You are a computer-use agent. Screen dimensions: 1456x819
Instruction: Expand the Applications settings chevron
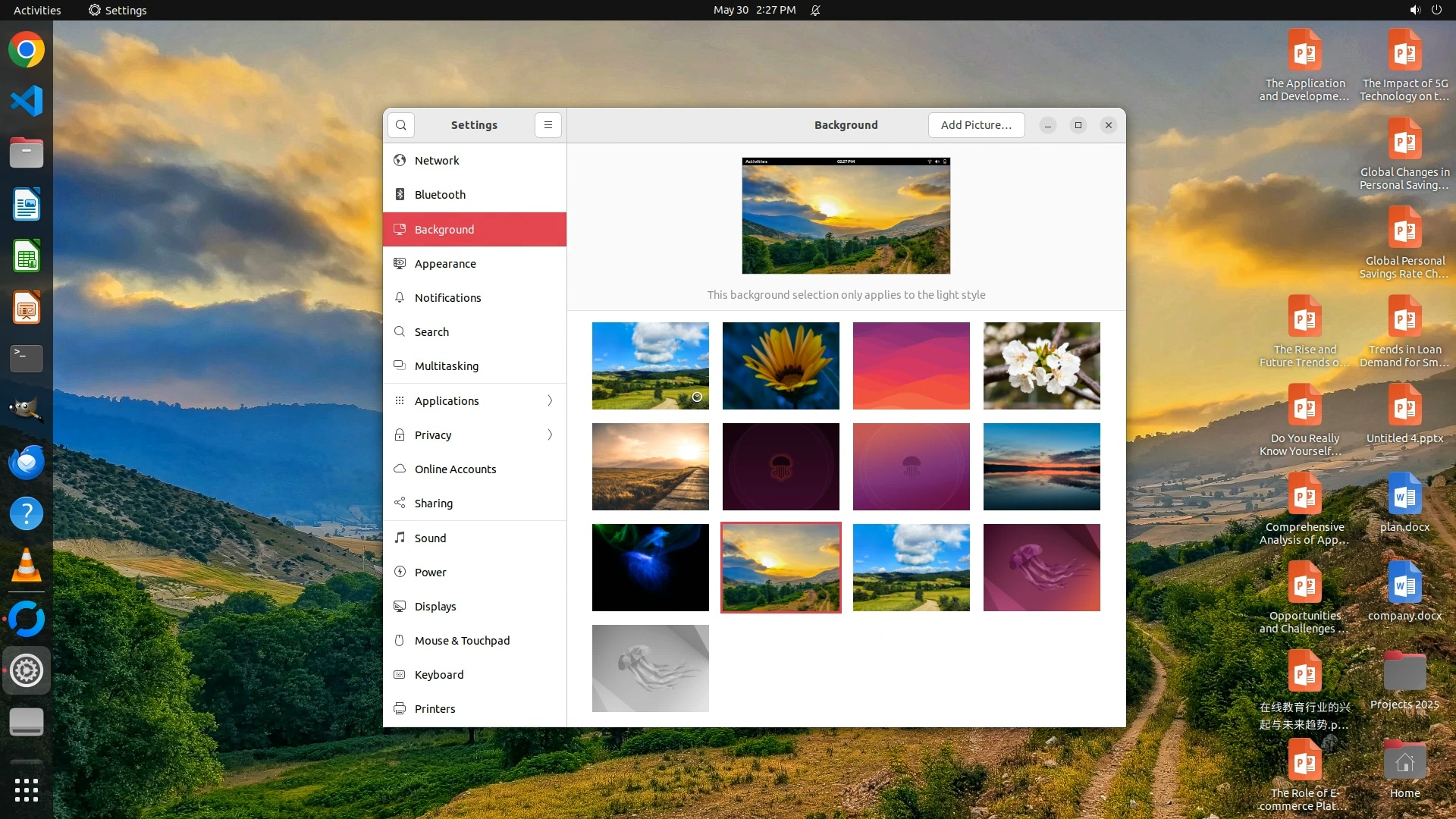(x=550, y=400)
